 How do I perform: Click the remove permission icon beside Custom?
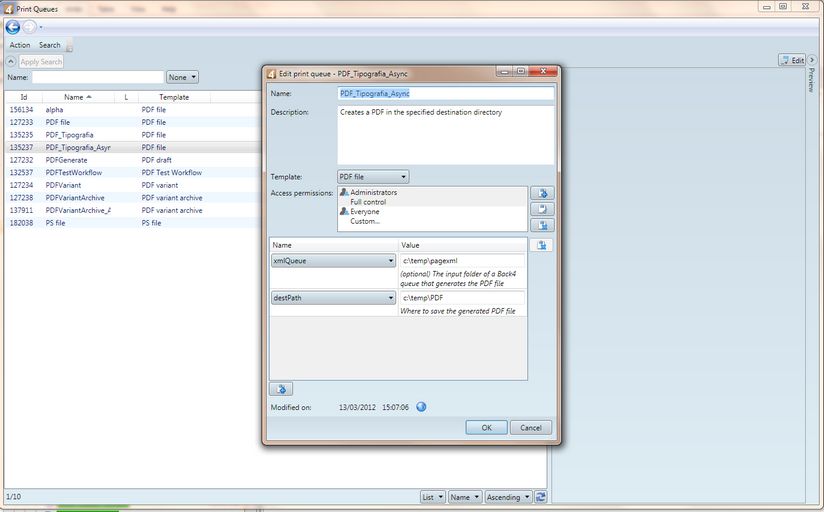pyautogui.click(x=542, y=226)
